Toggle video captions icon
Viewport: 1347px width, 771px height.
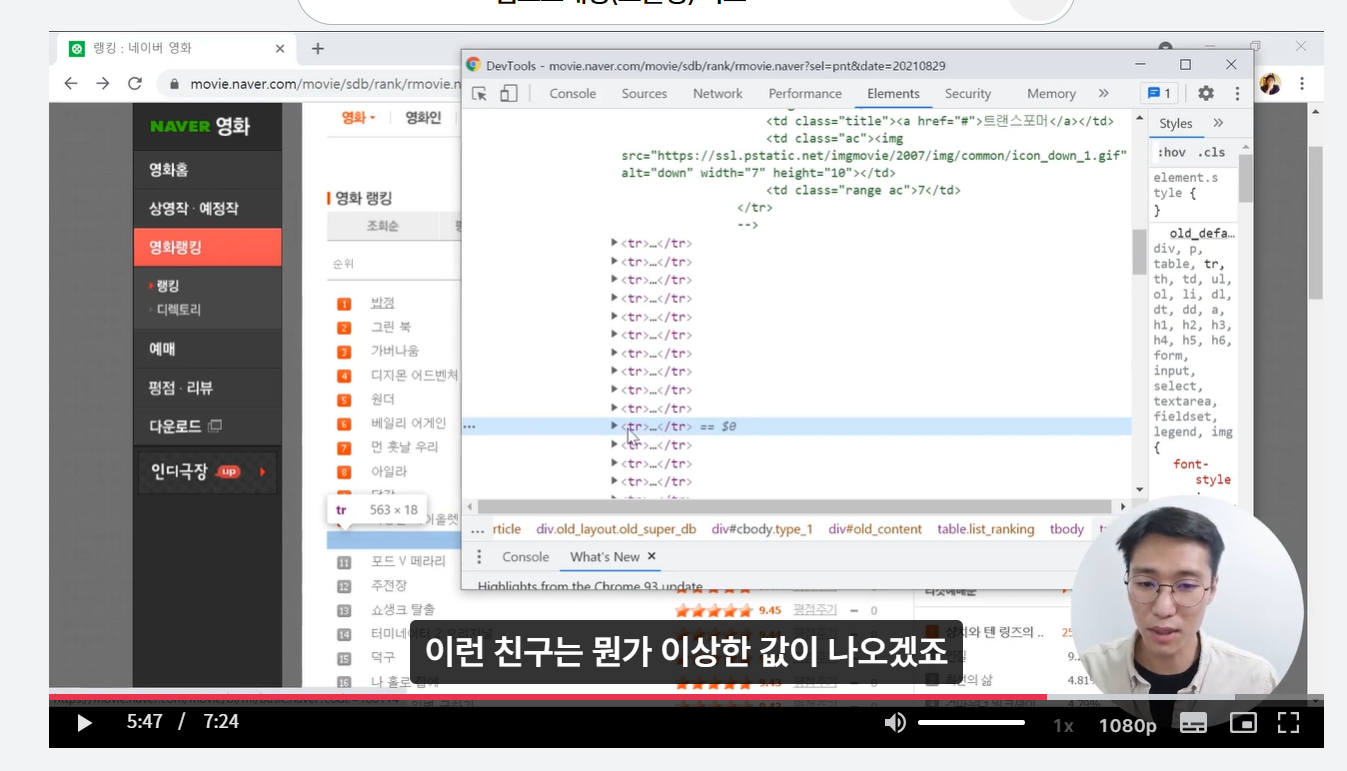pos(1193,723)
